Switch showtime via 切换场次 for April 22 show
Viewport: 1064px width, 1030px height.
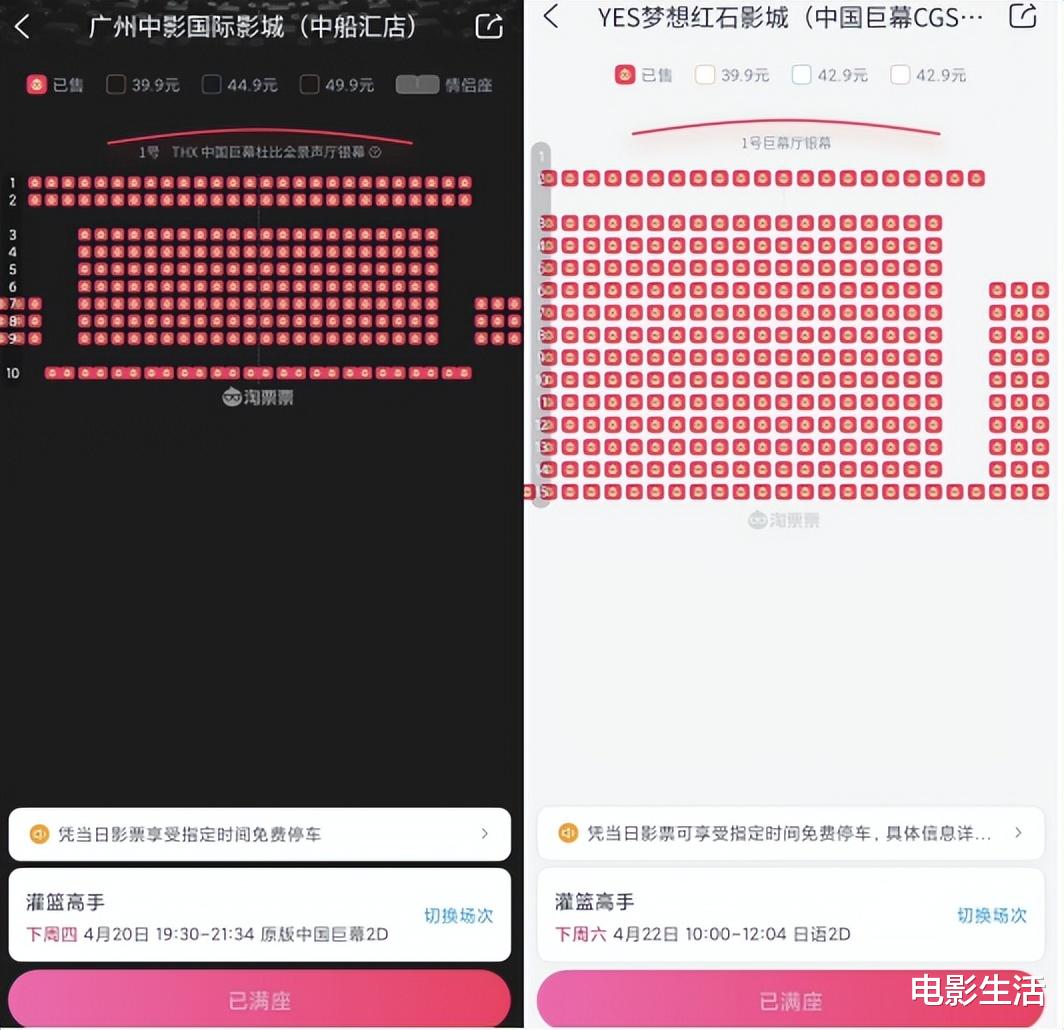(992, 916)
